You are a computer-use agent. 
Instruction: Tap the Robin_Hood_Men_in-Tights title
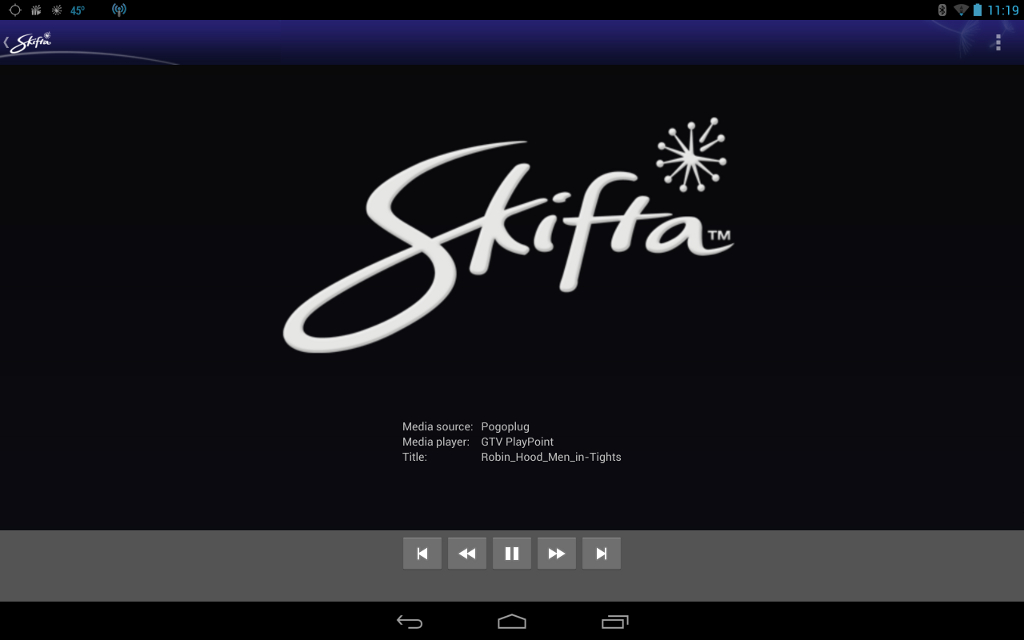[551, 457]
